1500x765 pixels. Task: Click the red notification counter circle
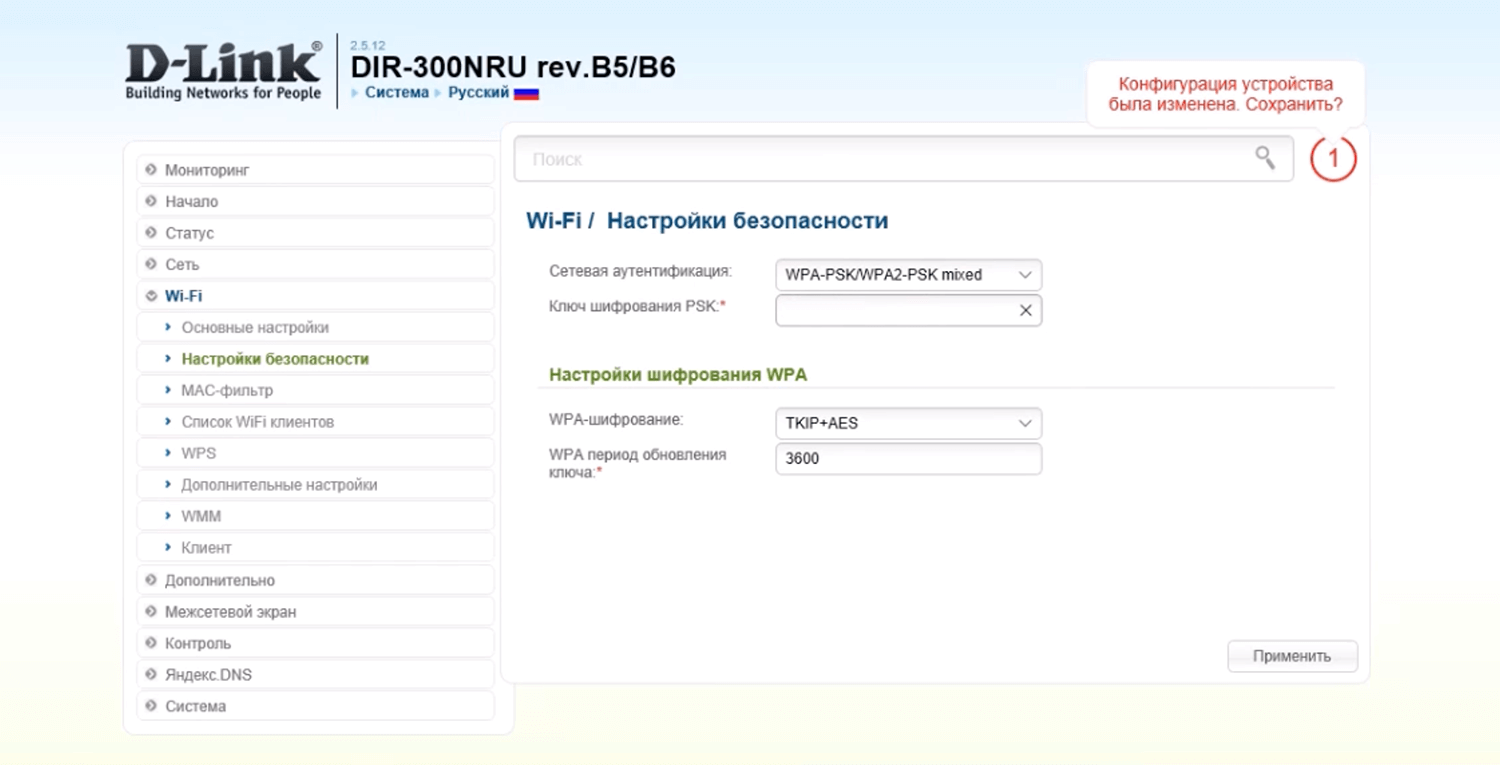[x=1333, y=159]
